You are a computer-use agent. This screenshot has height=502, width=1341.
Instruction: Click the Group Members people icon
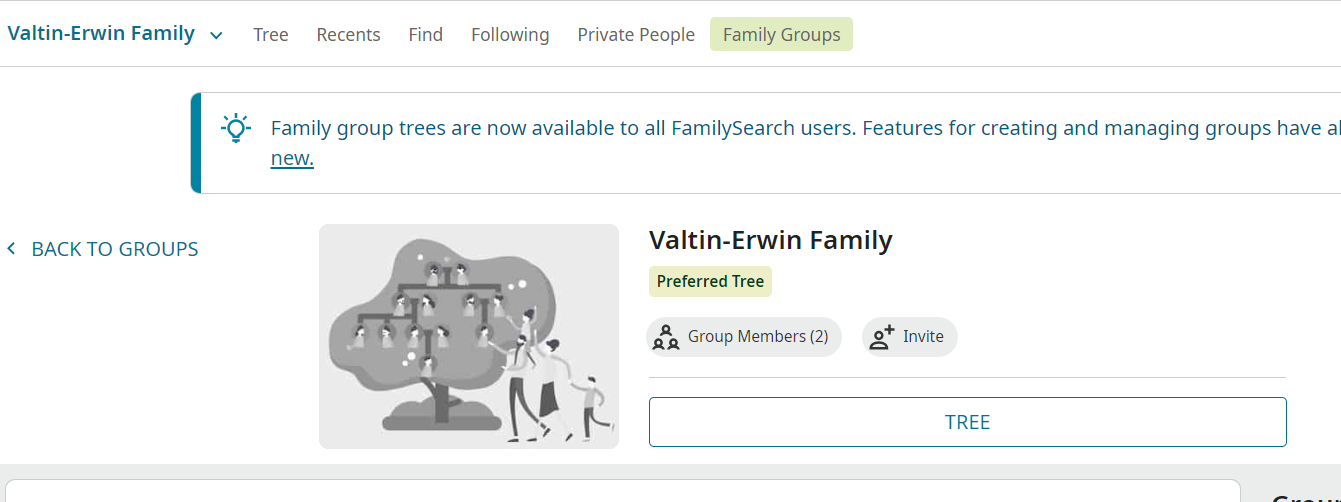(x=665, y=338)
